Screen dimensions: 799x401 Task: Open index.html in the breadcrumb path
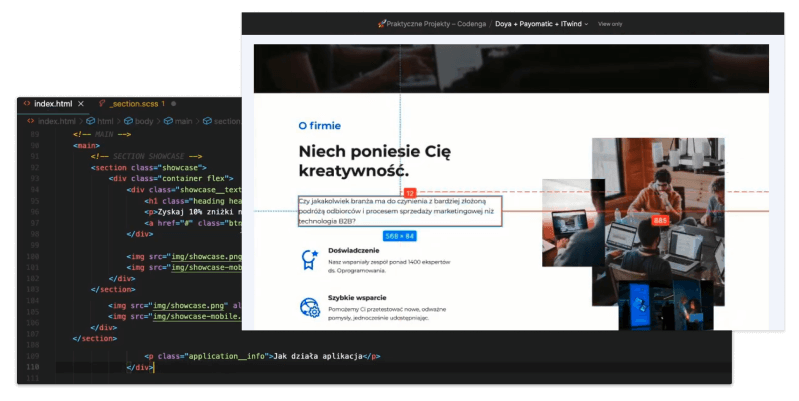[x=57, y=121]
